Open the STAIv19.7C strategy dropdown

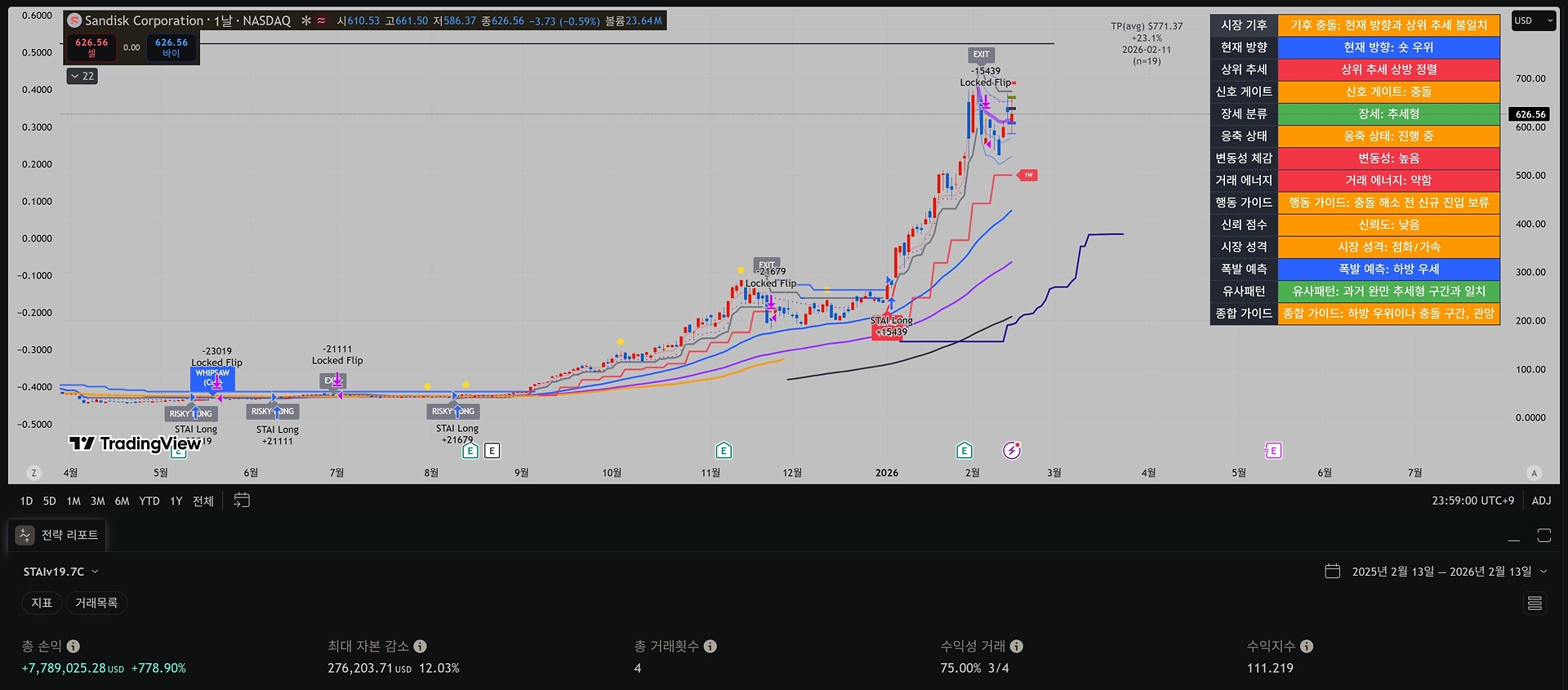61,572
